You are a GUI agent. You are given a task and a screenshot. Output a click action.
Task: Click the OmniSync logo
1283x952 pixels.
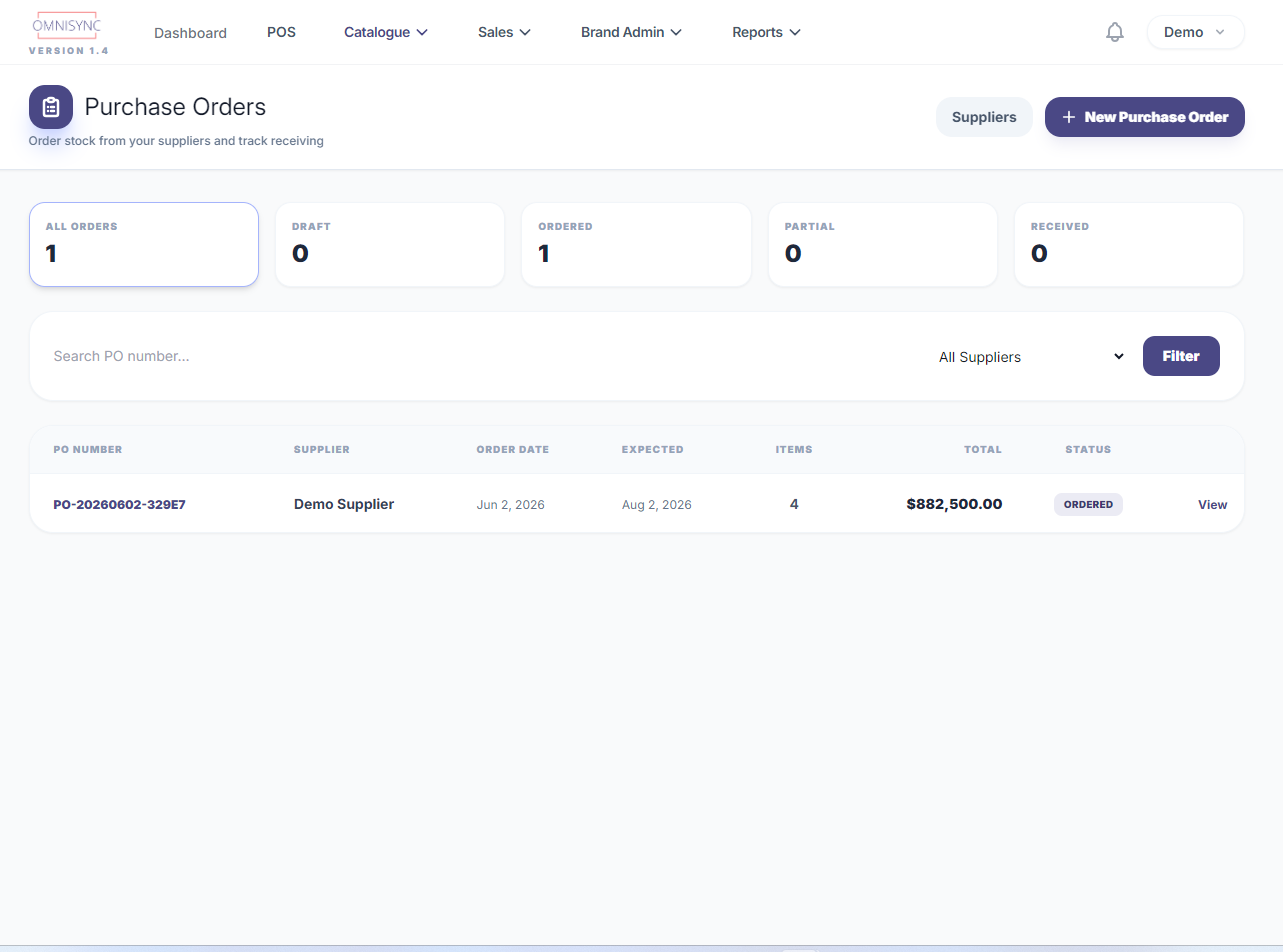click(67, 26)
